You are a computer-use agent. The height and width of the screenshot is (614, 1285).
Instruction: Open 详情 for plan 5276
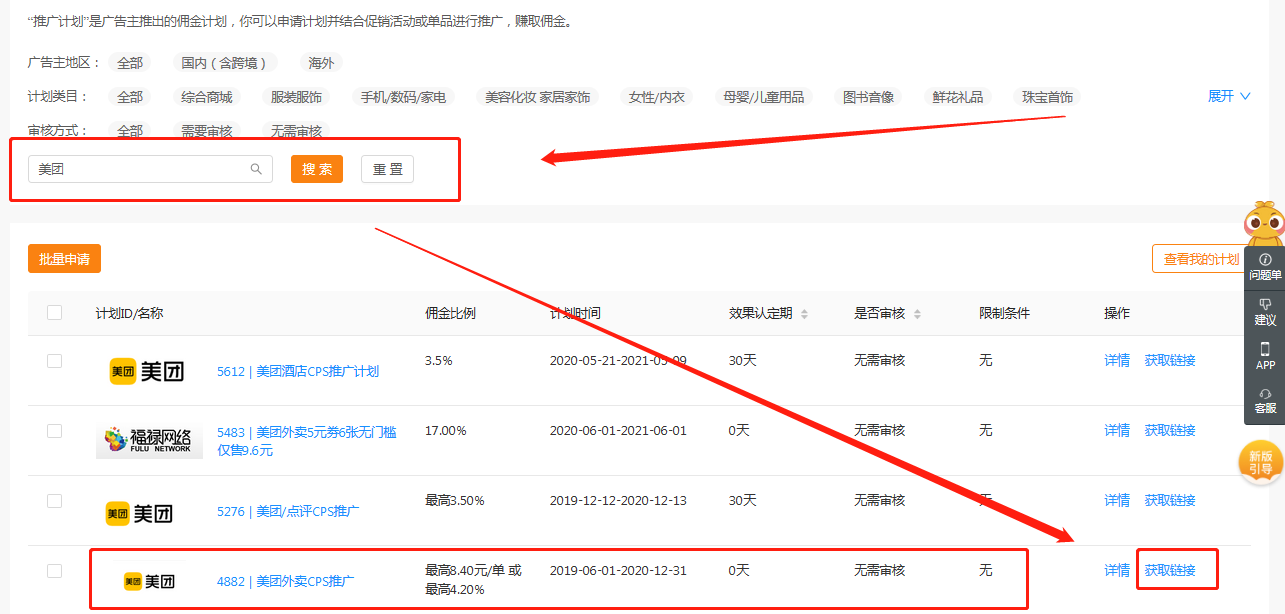(1117, 500)
